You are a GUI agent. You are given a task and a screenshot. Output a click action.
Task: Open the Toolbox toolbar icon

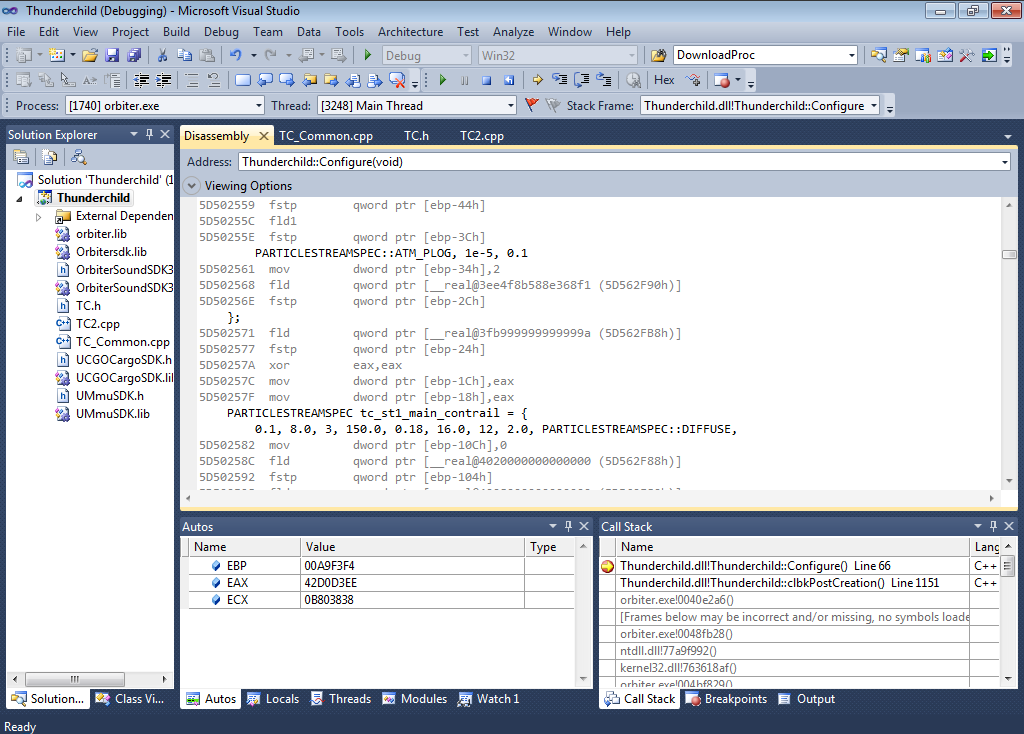coord(967,56)
